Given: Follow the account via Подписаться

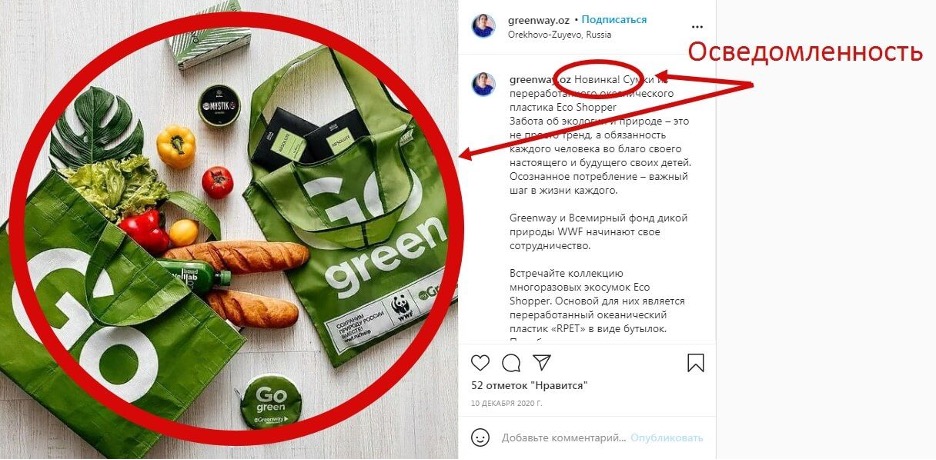Looking at the screenshot, I should point(614,20).
